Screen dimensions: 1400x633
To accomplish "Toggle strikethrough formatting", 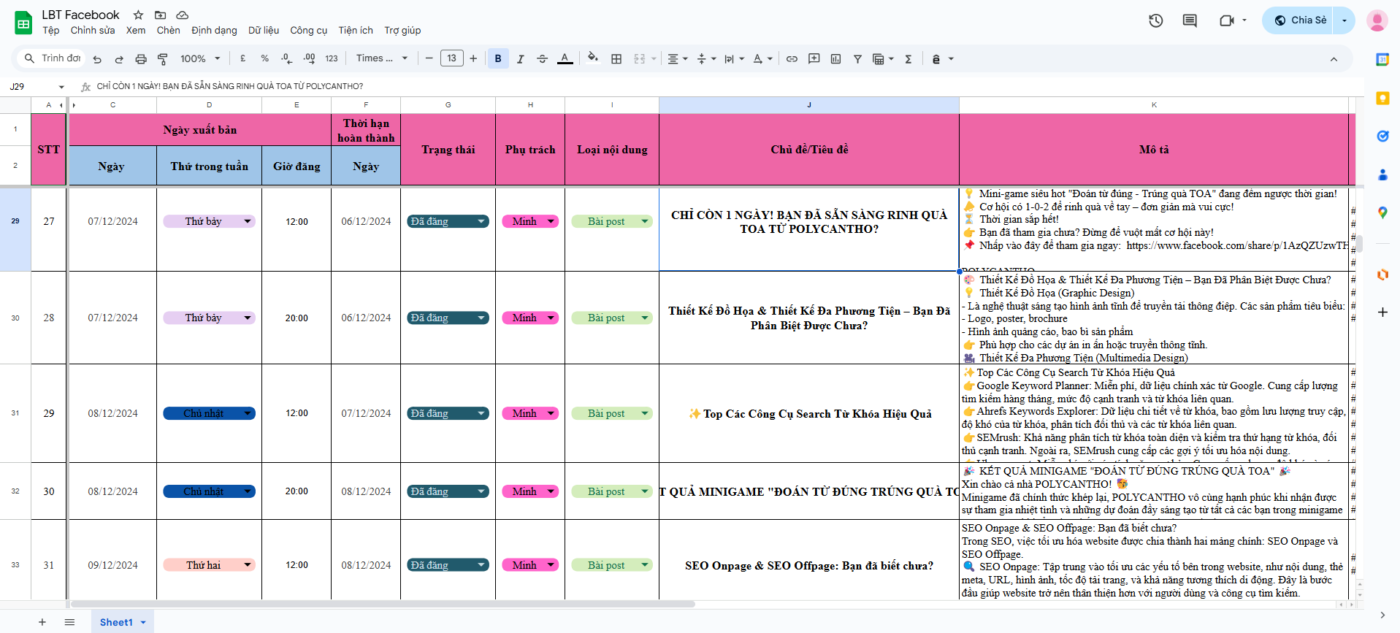I will (x=542, y=59).
